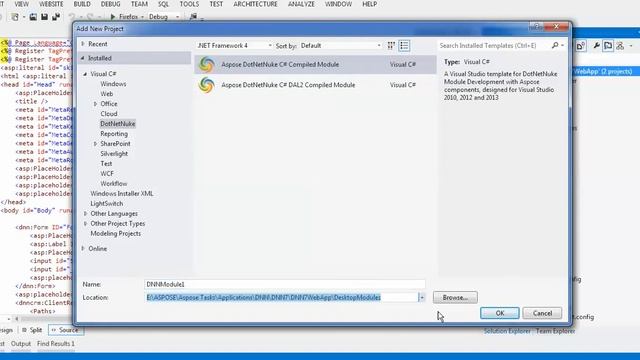This screenshot has width=640, height=360.
Task: Click the green Start debugging arrow
Action: [113, 17]
